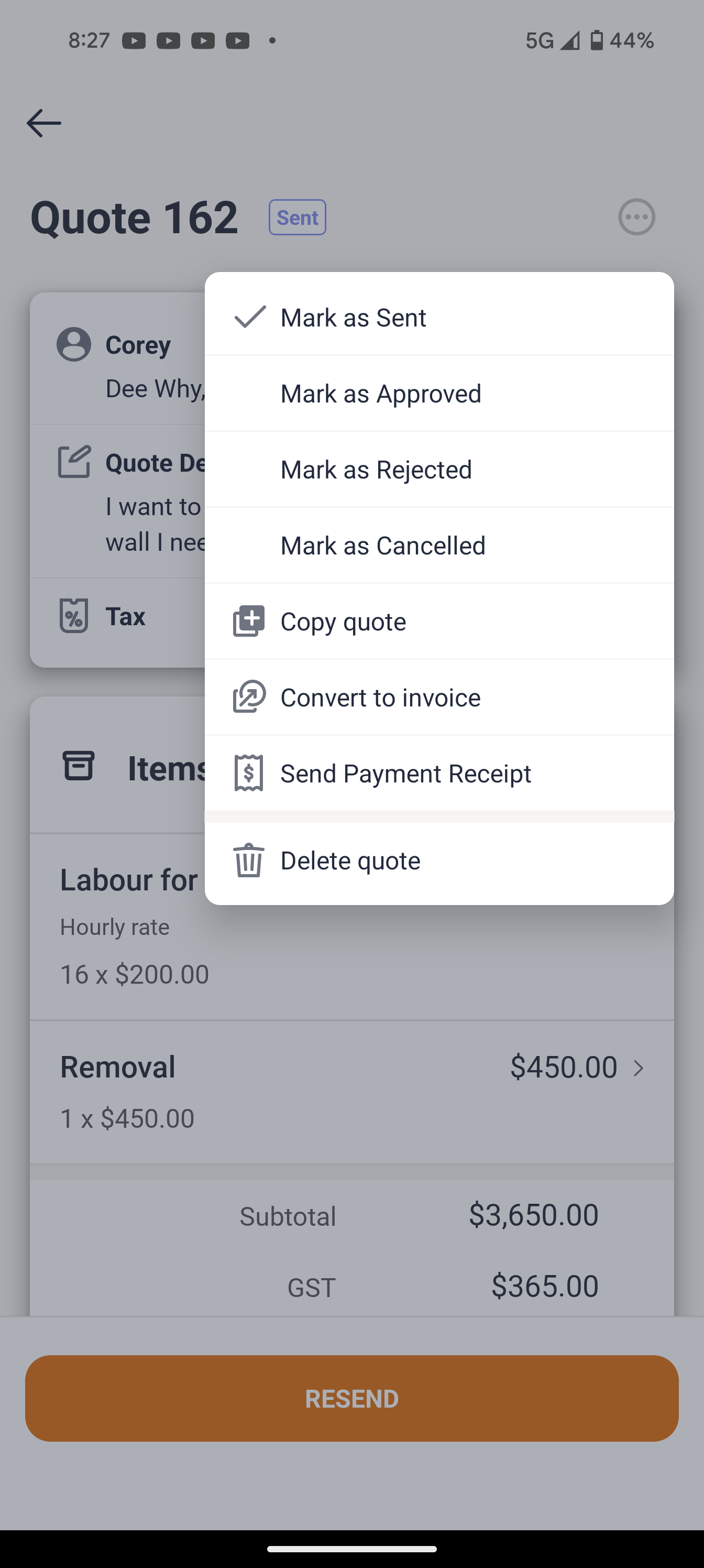704x1568 pixels.
Task: Click the Copy quote duplicate icon
Action: click(249, 621)
